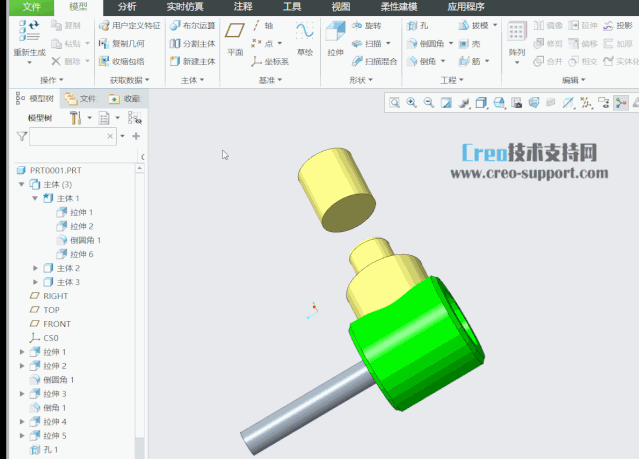
Task: Expand the 拉伸 3 feature
Action: click(x=22, y=393)
